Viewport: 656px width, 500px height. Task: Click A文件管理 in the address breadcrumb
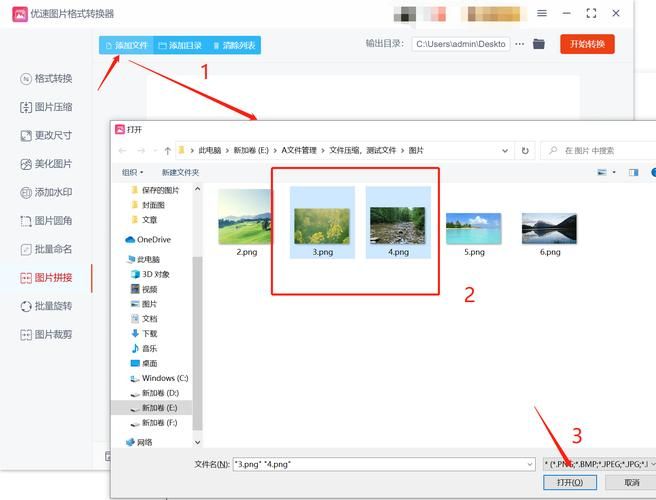(299, 150)
